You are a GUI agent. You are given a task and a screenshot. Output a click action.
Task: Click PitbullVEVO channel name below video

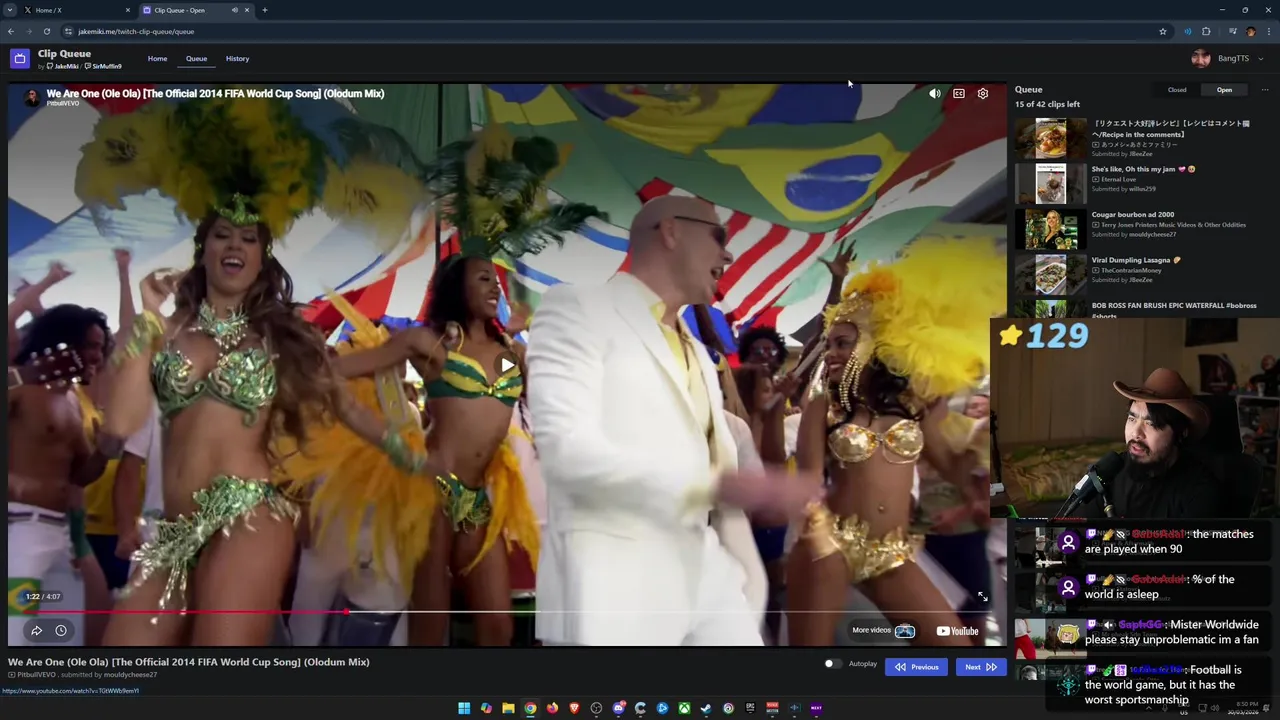37,675
